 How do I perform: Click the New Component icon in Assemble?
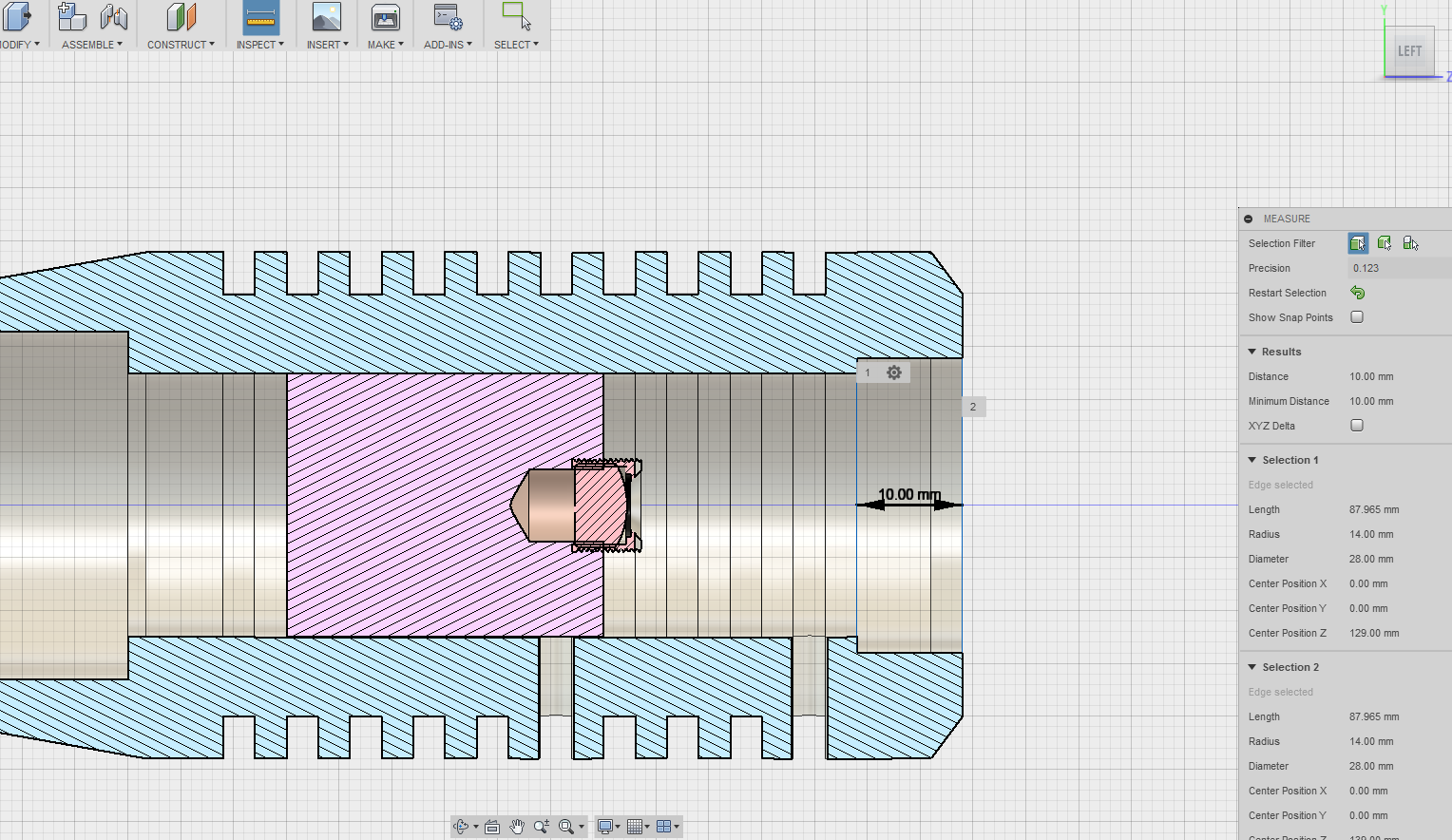coord(72,17)
